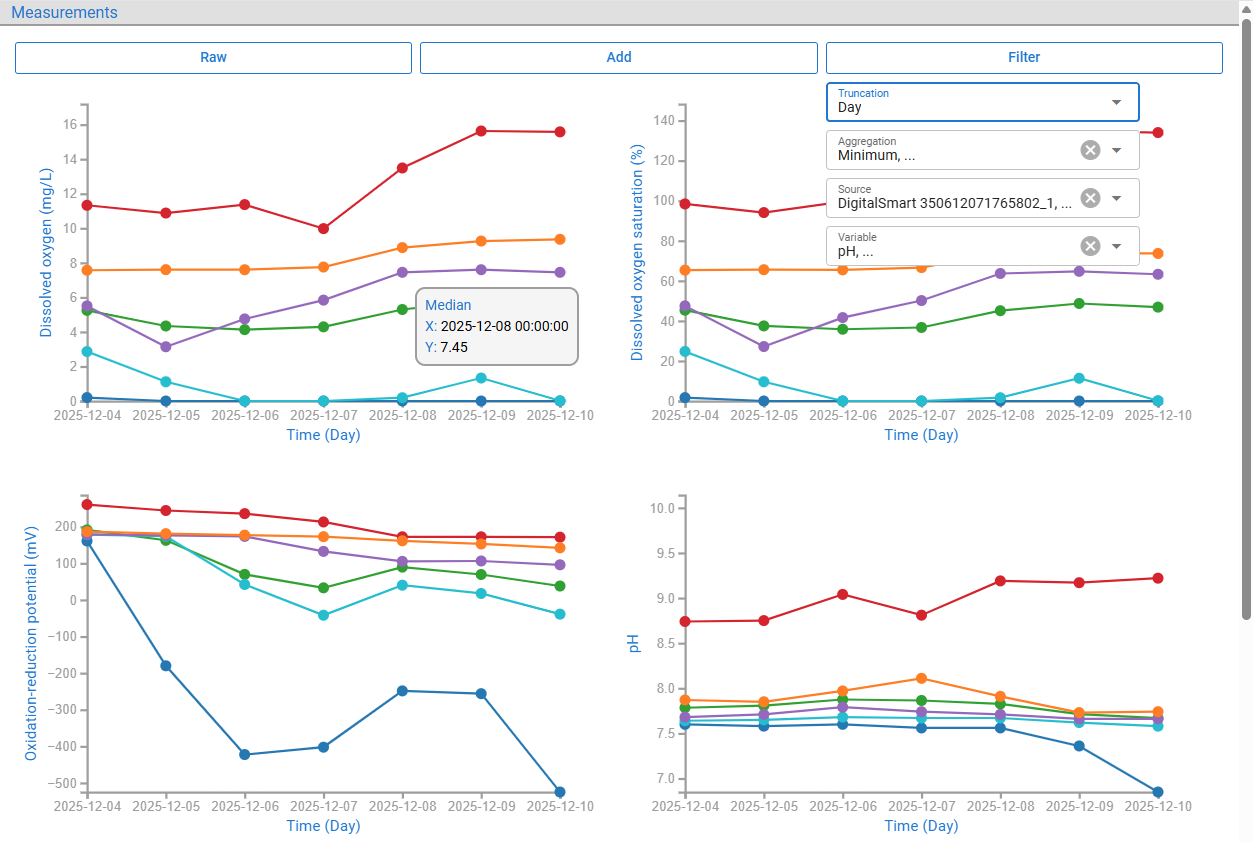Click red dissolved oxygen point on 2025-12-09

481,131
